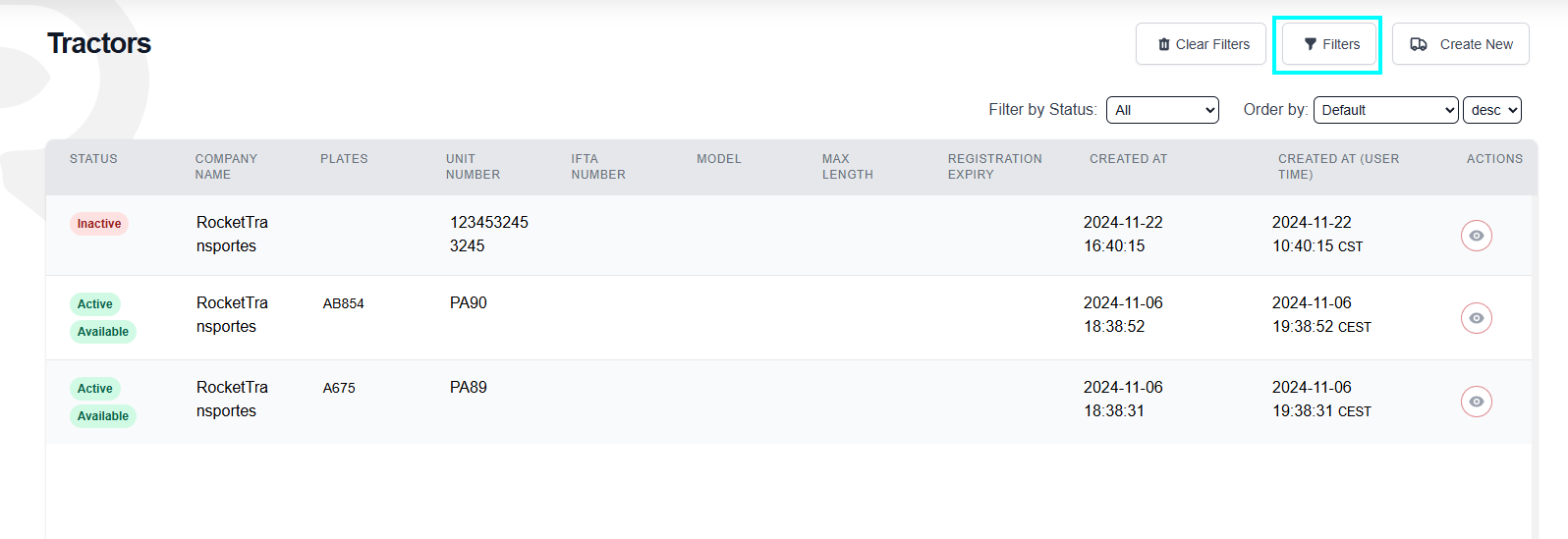This screenshot has height=539, width=1568.
Task: Click the Clear Filters button
Action: pos(1201,44)
